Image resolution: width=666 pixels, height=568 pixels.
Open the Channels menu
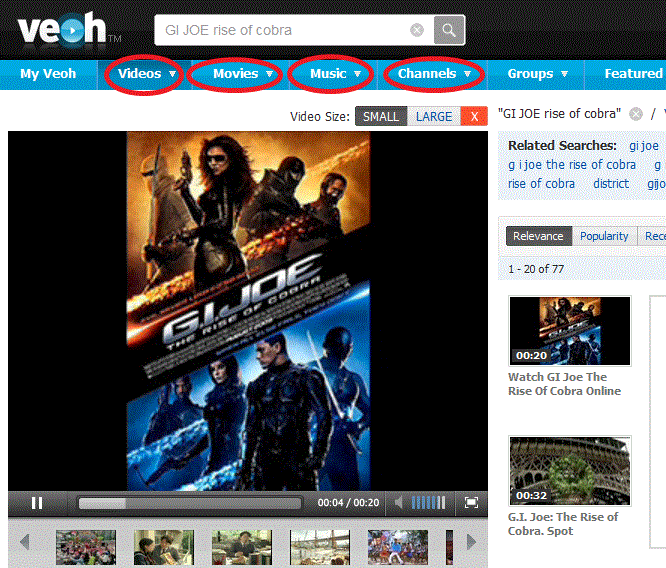[427, 74]
